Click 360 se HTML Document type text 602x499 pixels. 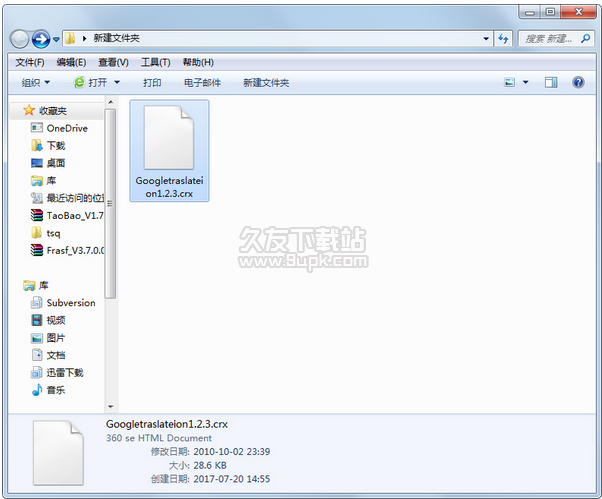click(159, 438)
